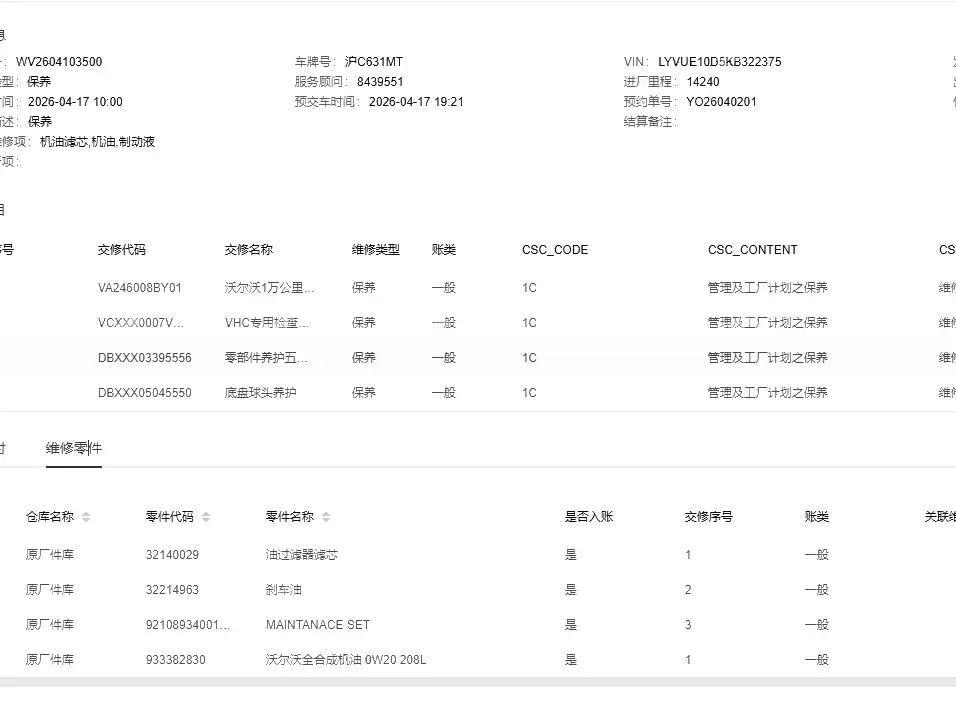
Task: Select repair name 沃尔沃1万公里...
Action: [x=269, y=288]
